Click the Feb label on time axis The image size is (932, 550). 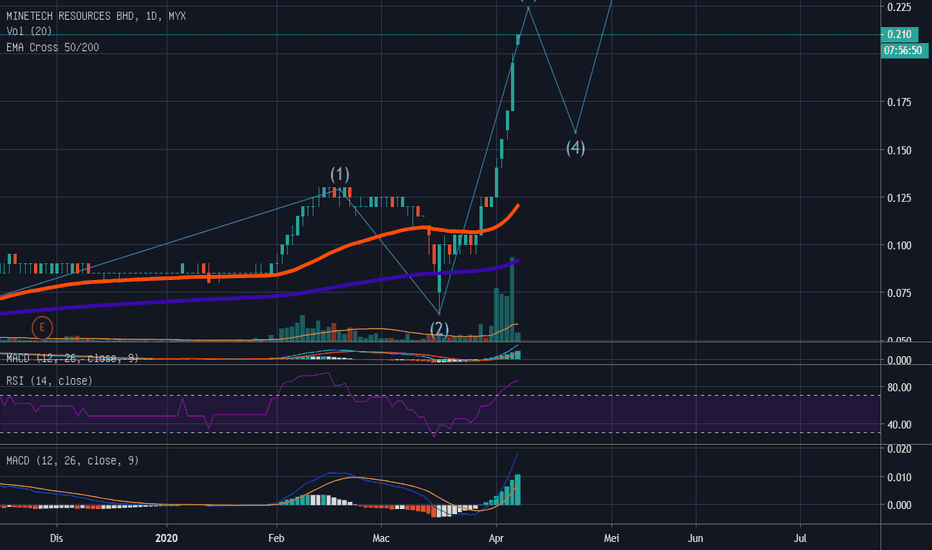coord(276,538)
